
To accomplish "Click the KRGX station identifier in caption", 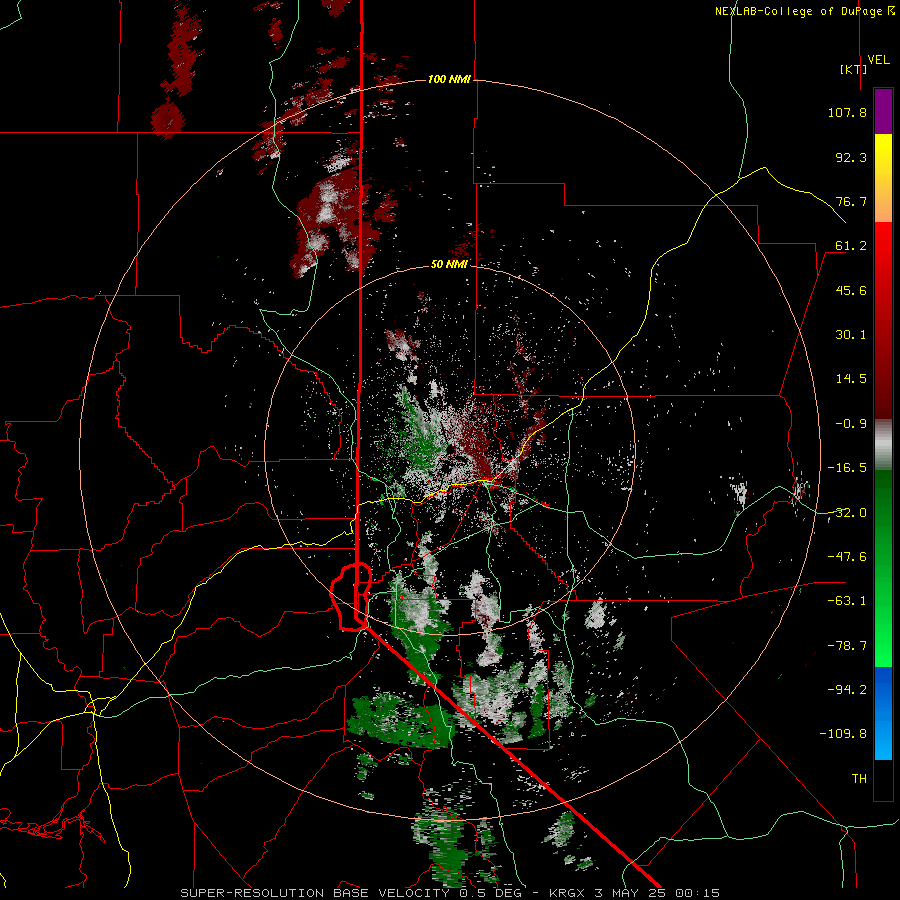I will pos(567,893).
